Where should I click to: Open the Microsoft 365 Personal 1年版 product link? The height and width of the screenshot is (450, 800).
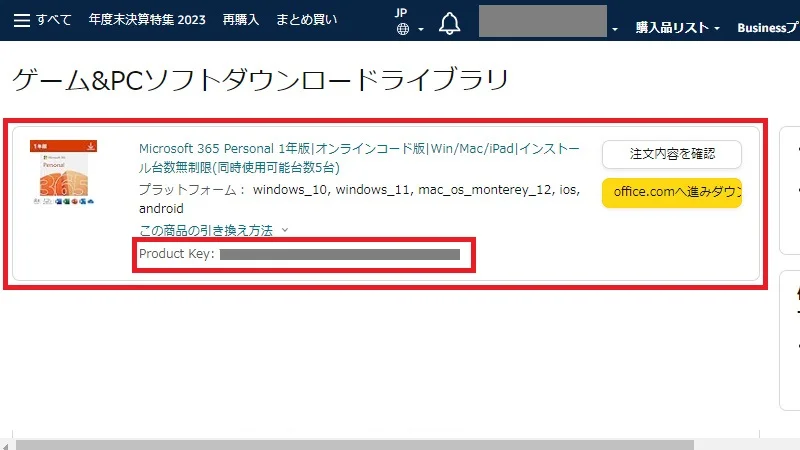pyautogui.click(x=359, y=158)
